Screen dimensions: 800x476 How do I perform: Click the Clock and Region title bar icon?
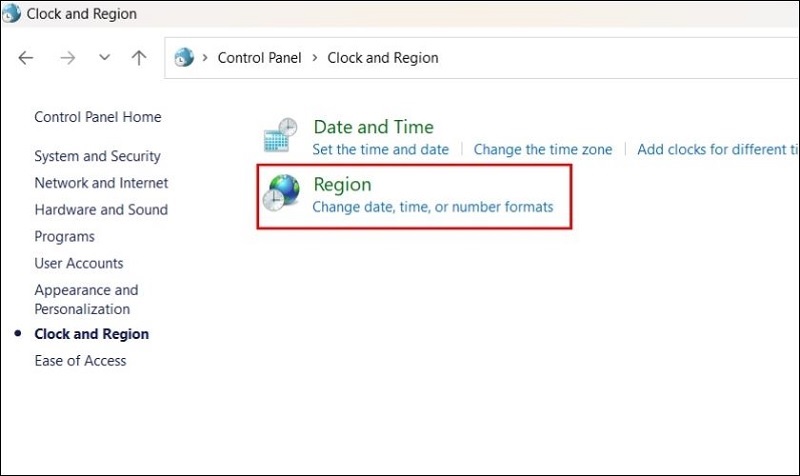[11, 14]
